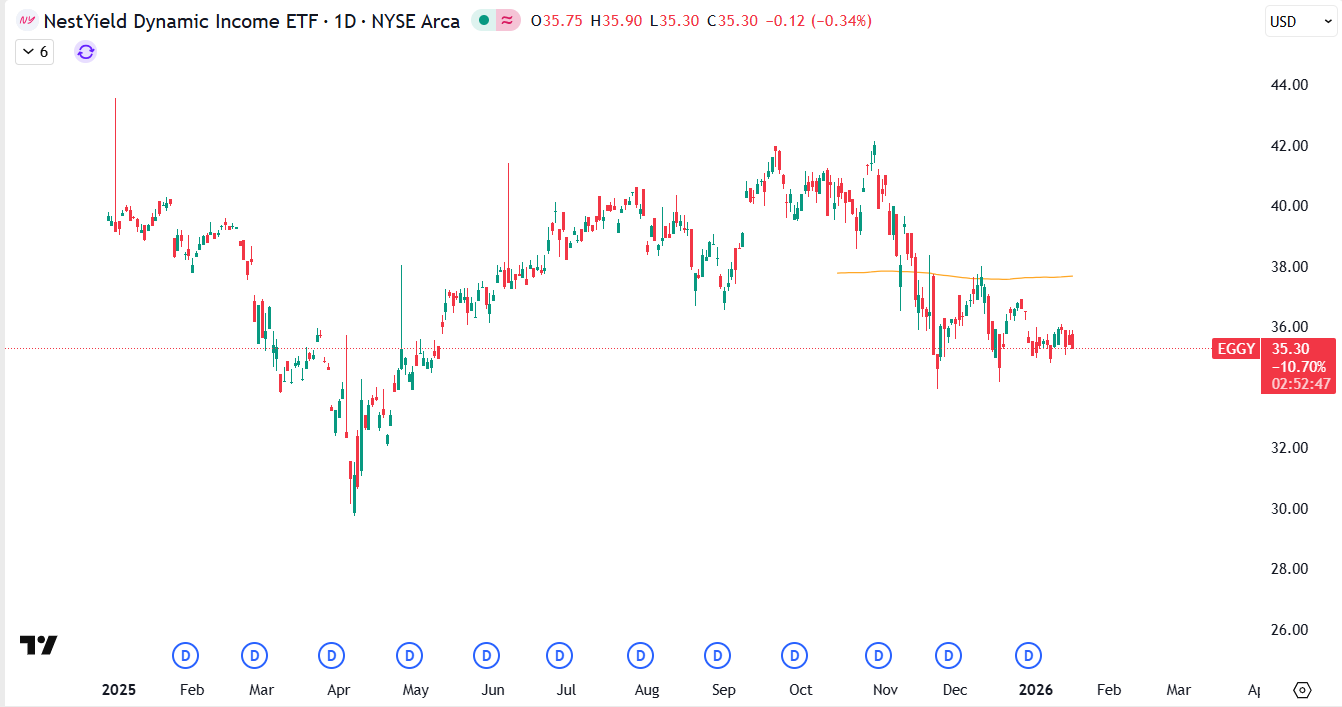Click the dividend marker before November

click(x=879, y=656)
